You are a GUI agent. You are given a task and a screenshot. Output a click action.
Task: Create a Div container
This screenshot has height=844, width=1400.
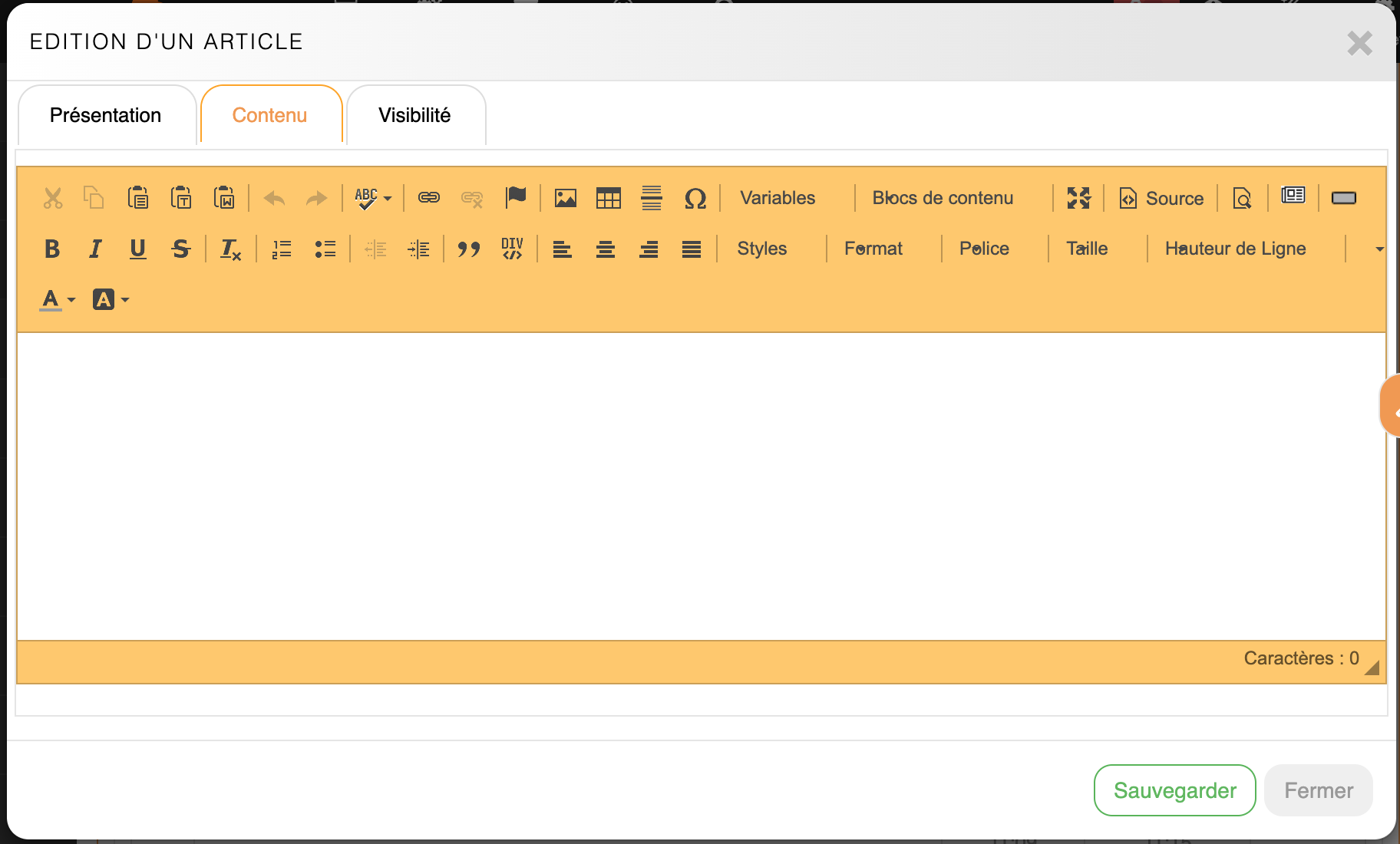(512, 249)
